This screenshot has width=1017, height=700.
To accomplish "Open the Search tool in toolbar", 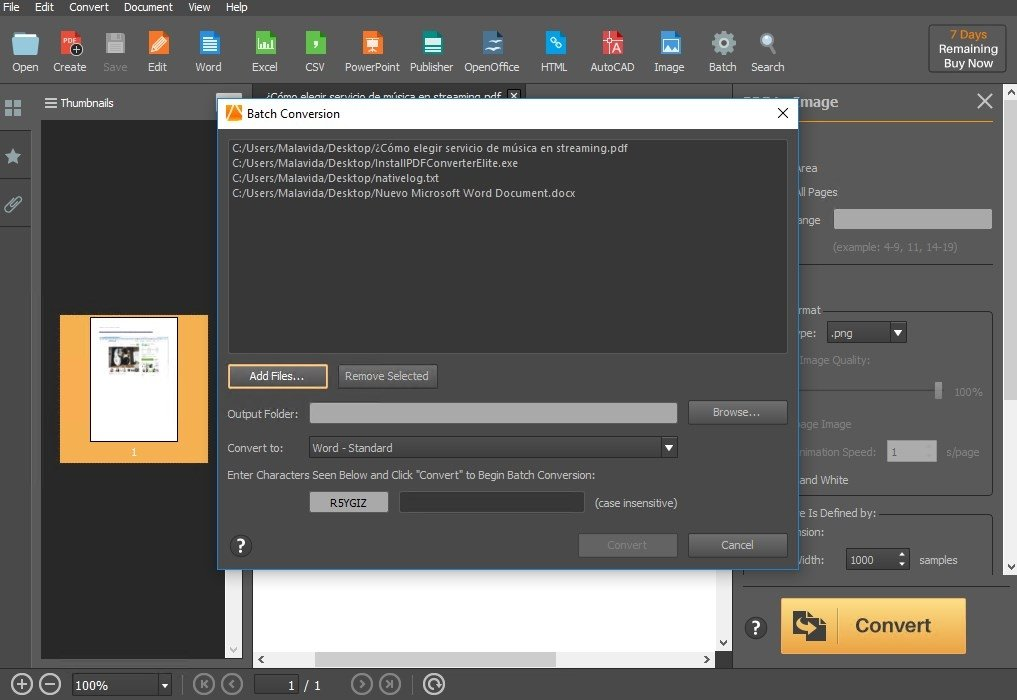I will pos(768,52).
